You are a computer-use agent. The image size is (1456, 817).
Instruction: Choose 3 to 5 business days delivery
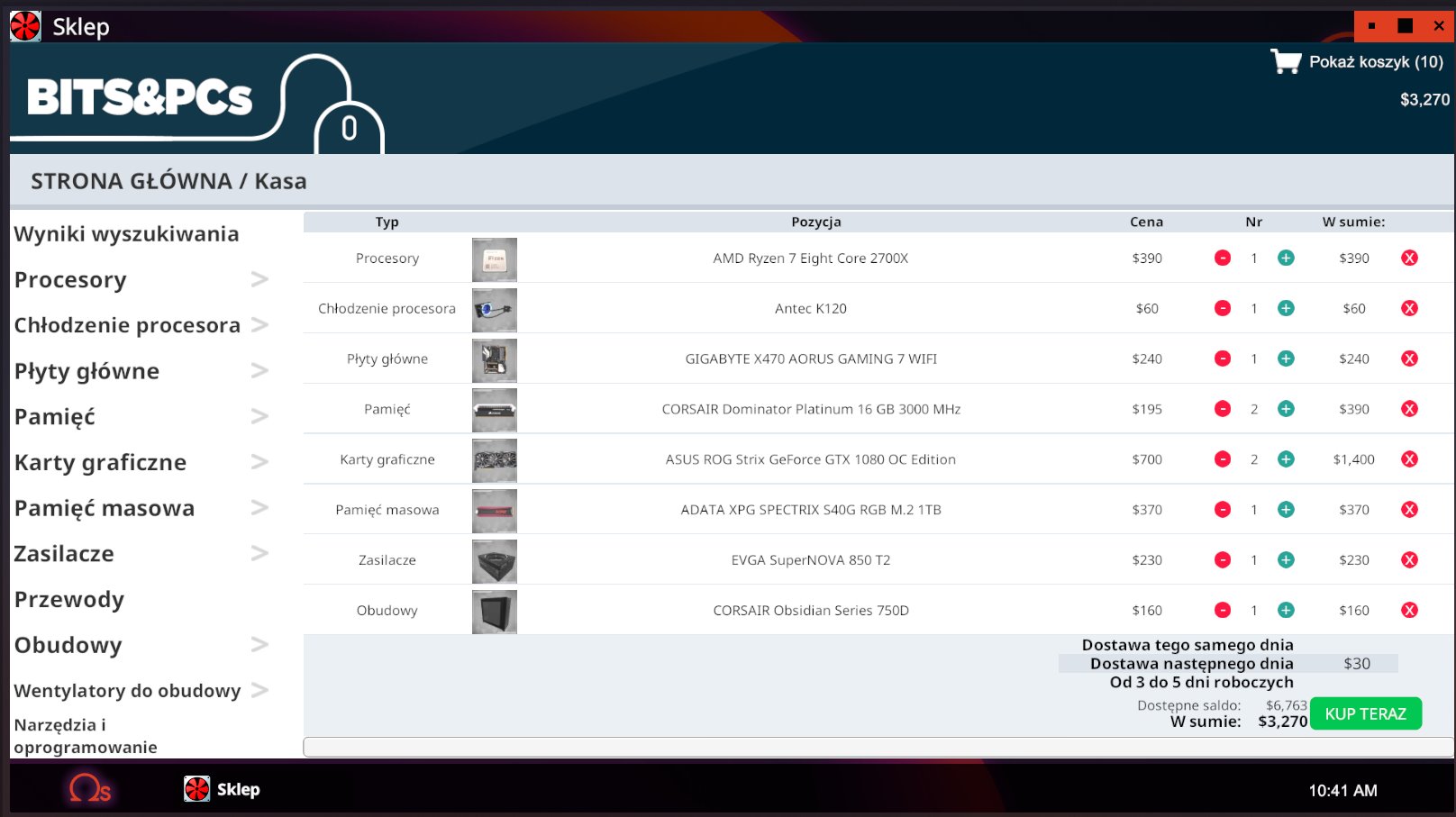point(1202,683)
